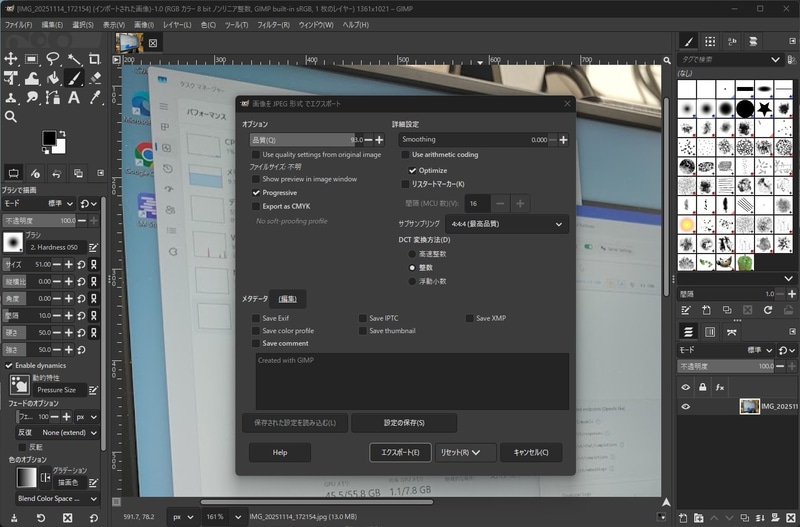800x527 pixels.
Task: Open the ヘルプ(H) menu
Action: click(x=355, y=24)
